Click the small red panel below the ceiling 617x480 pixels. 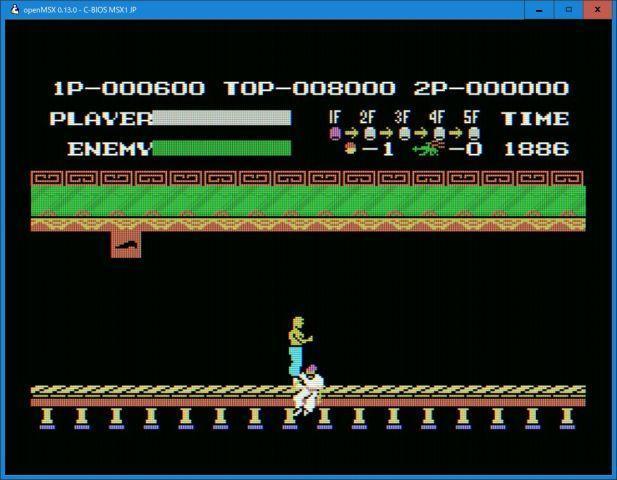pyautogui.click(x=125, y=245)
